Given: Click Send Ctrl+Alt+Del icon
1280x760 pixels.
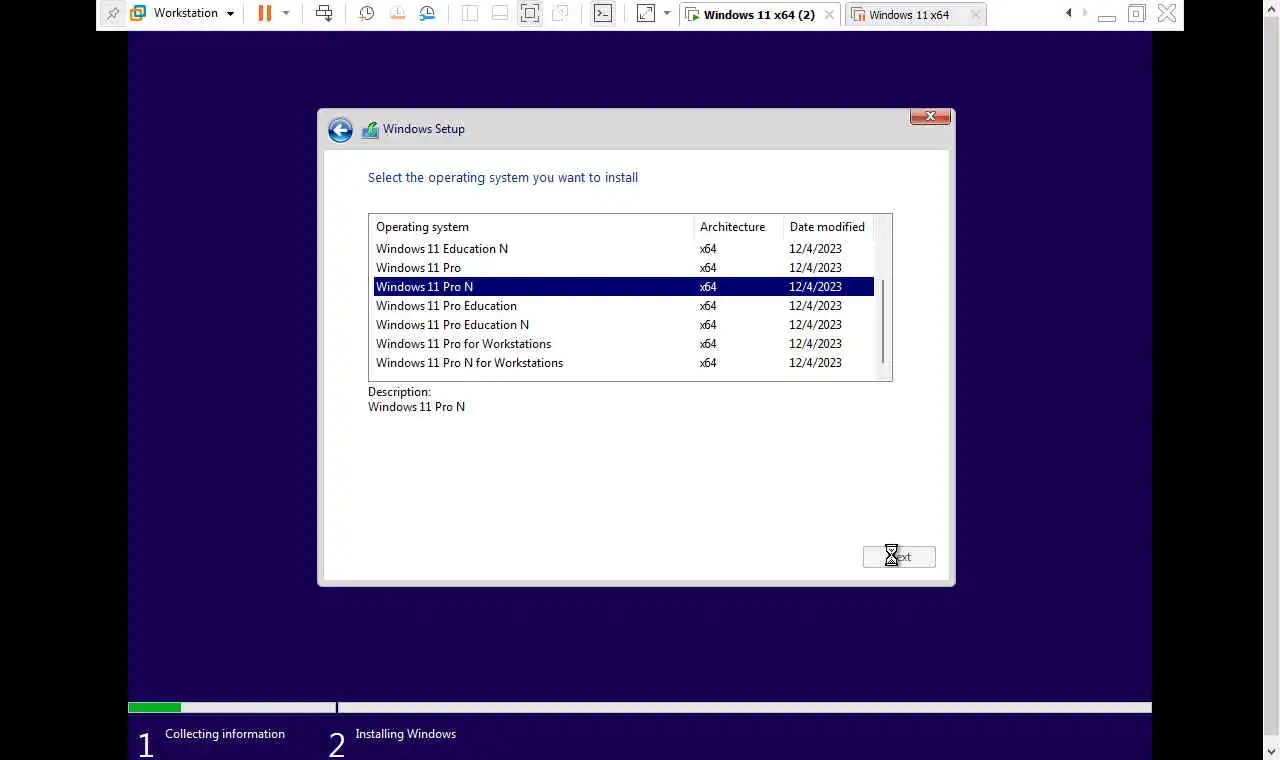Looking at the screenshot, I should (x=324, y=14).
